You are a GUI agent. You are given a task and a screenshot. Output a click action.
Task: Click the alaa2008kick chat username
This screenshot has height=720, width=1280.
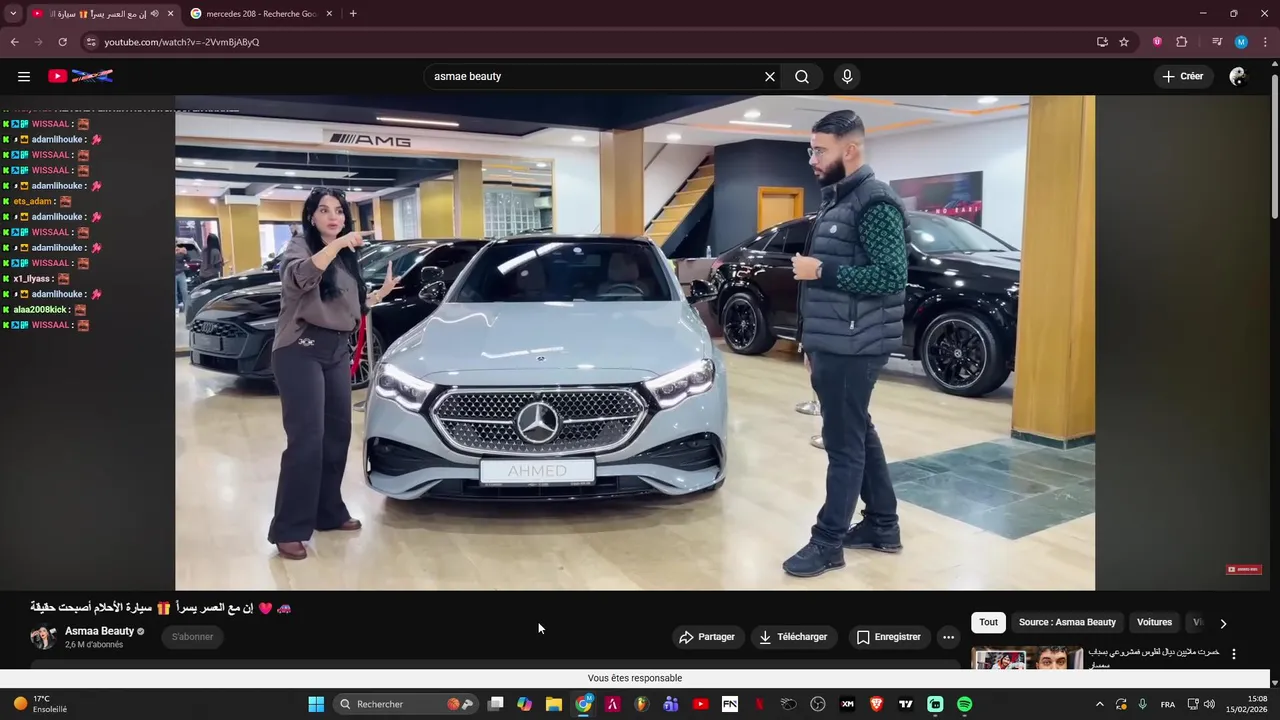40,310
